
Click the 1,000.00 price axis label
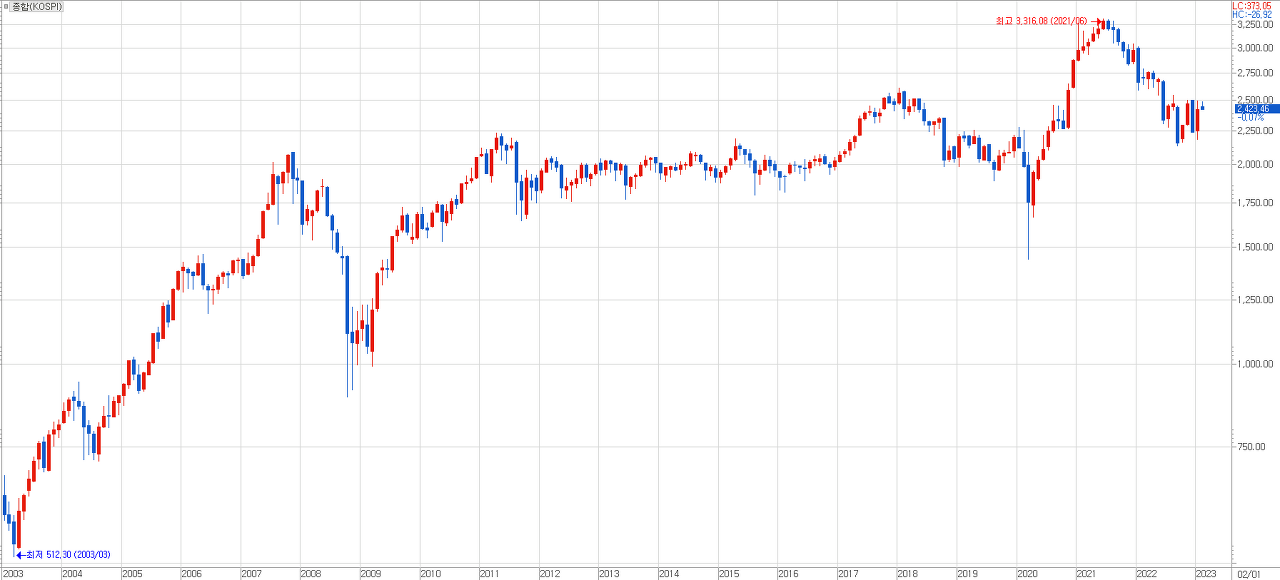click(x=1254, y=364)
